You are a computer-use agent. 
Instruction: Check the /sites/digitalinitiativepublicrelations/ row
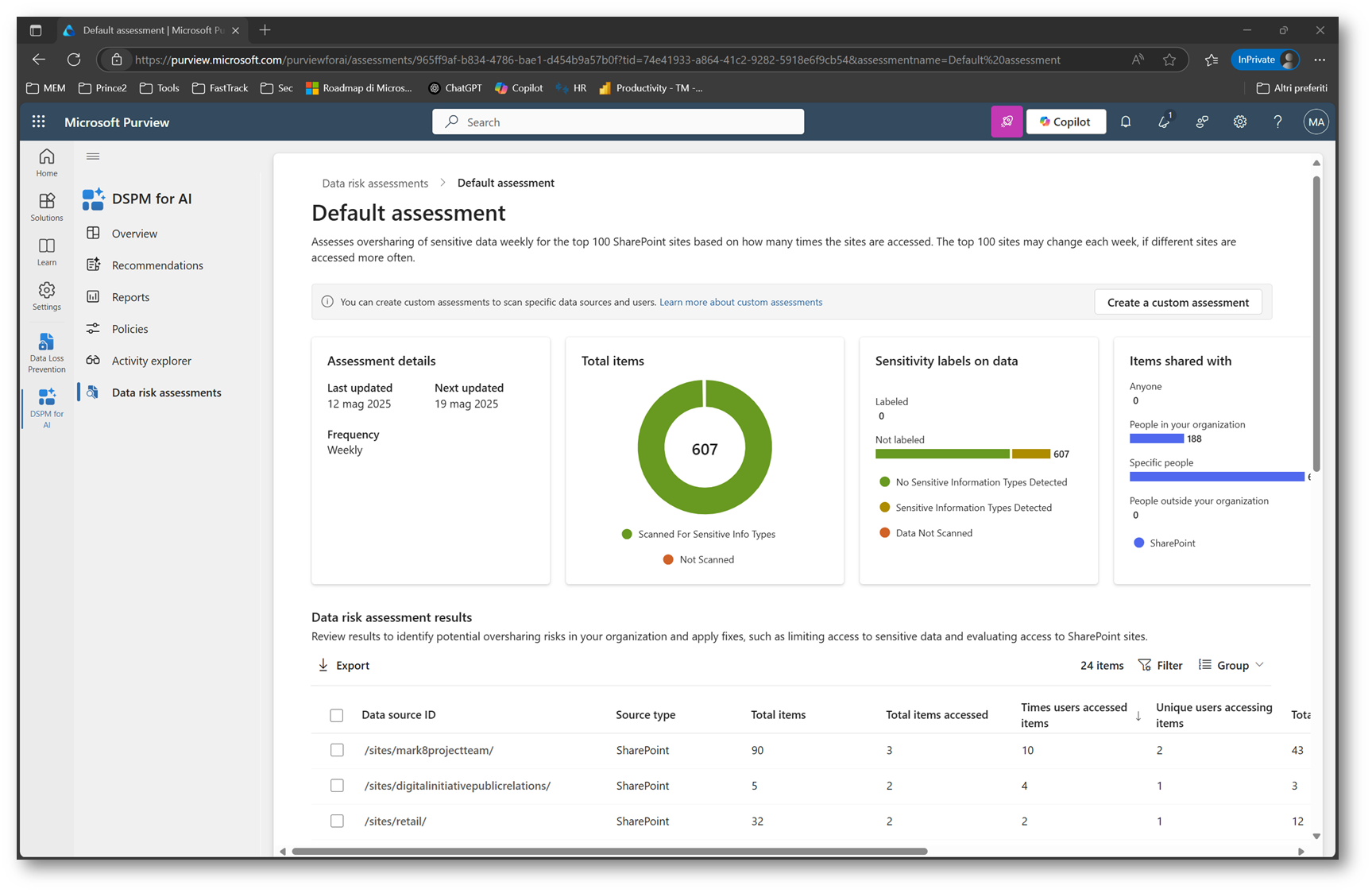[337, 786]
